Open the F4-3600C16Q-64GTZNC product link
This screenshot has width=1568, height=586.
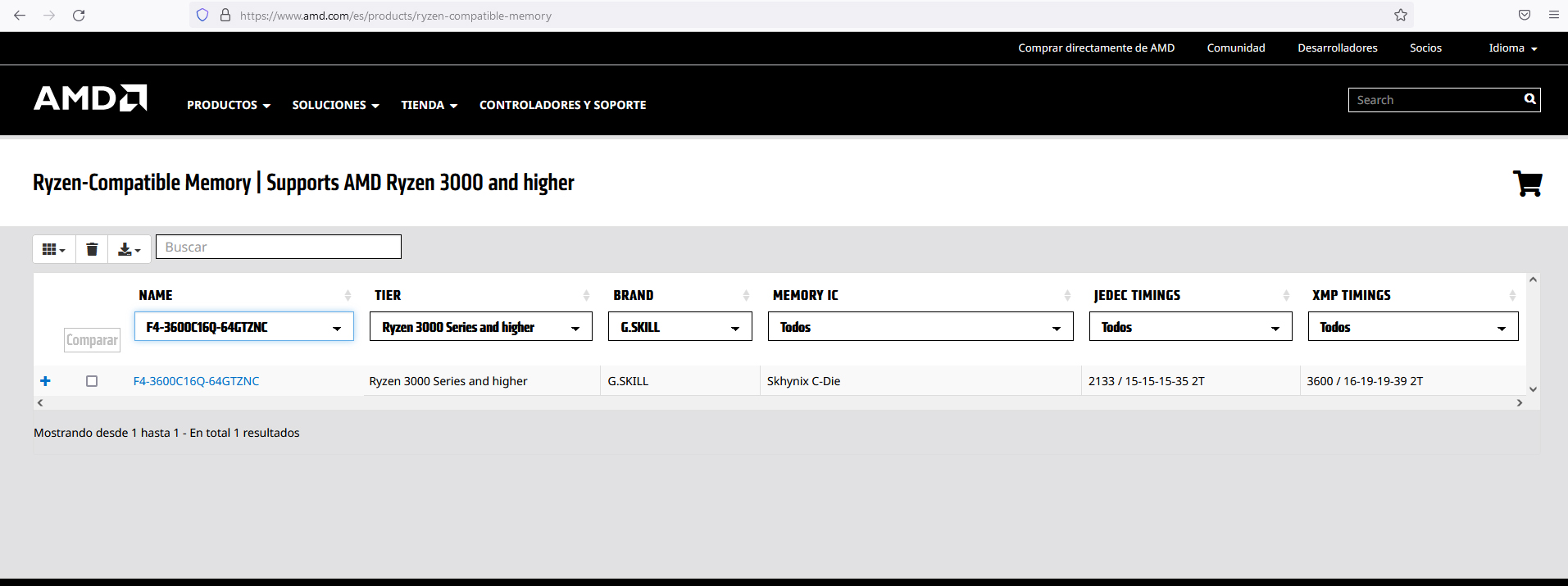pos(197,381)
